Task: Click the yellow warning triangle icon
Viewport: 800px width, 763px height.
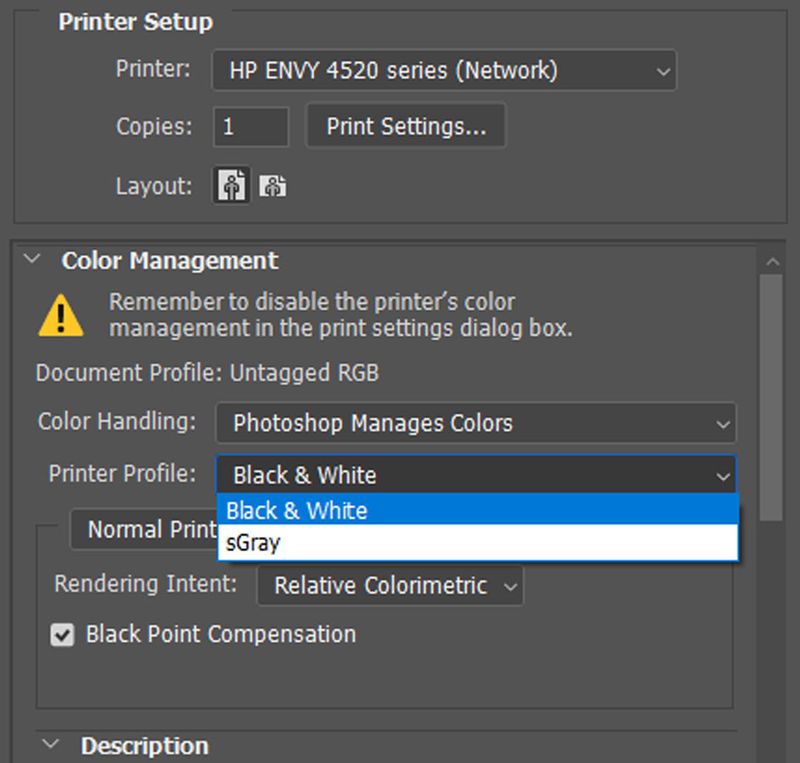Action: coord(61,314)
